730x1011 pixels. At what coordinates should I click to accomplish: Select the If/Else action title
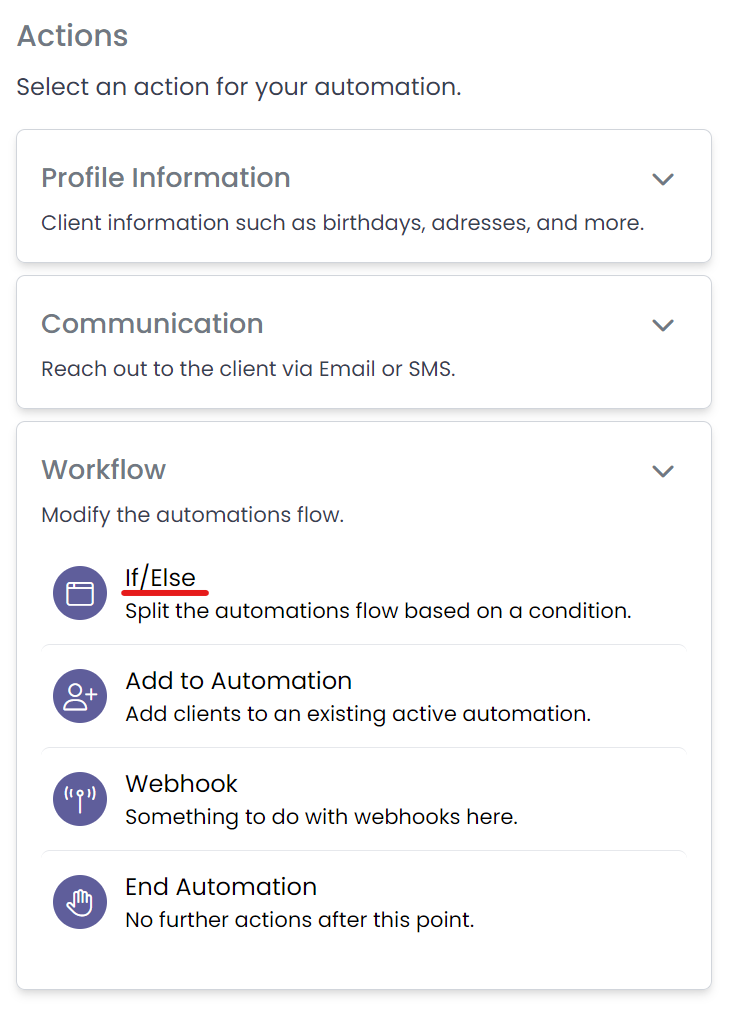pyautogui.click(x=160, y=578)
